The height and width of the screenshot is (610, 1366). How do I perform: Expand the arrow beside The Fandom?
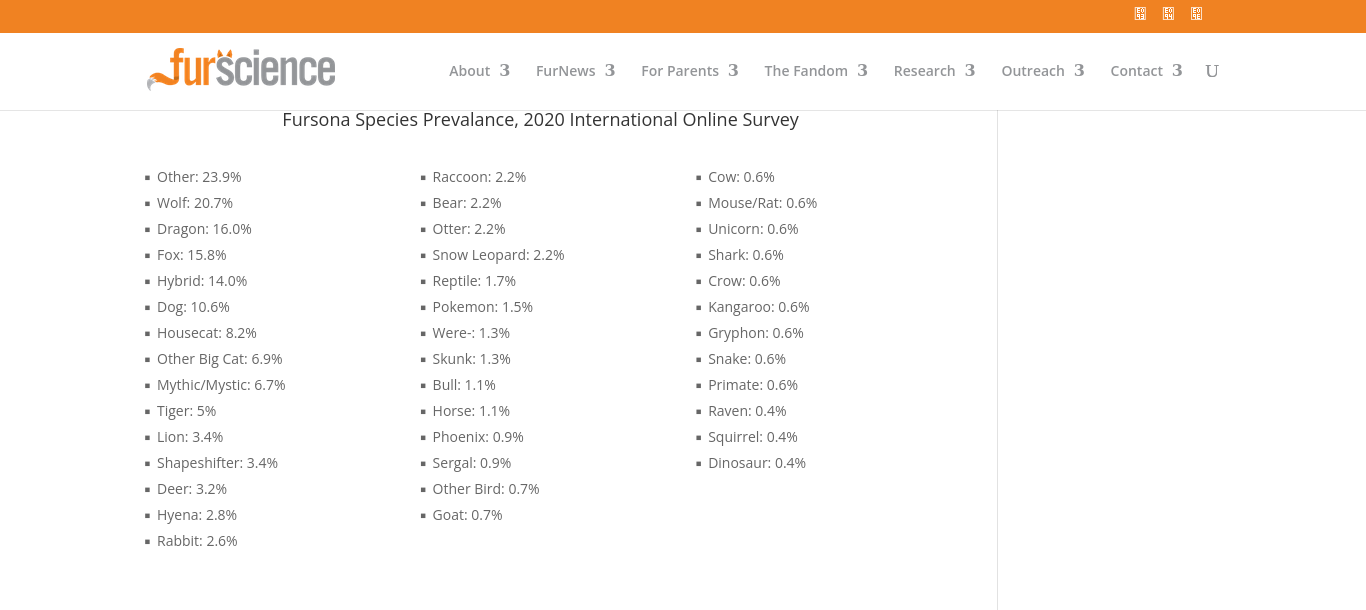pyautogui.click(x=862, y=70)
